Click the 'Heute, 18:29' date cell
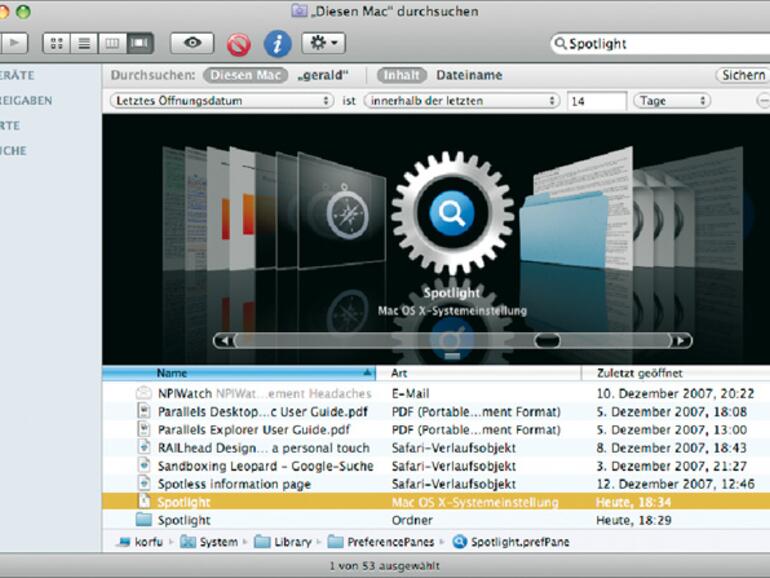 [x=633, y=520]
